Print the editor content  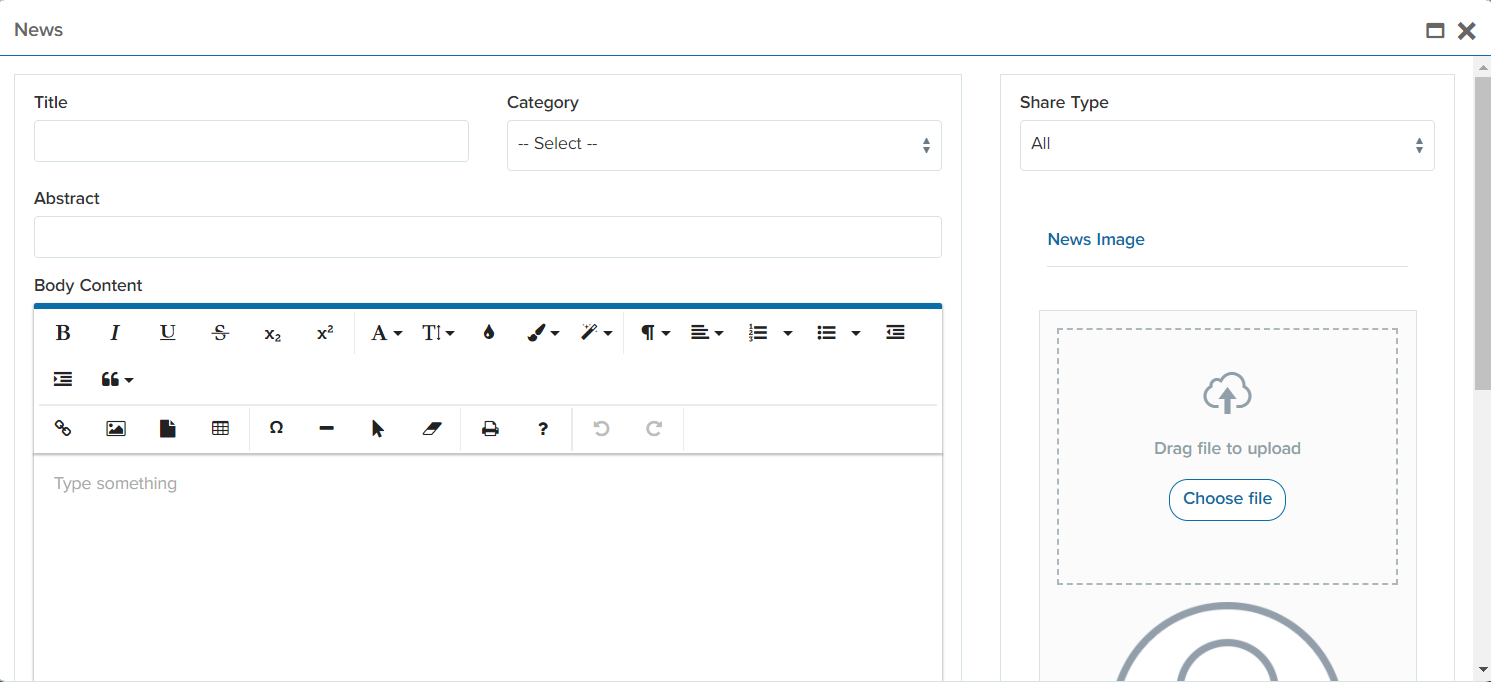490,428
